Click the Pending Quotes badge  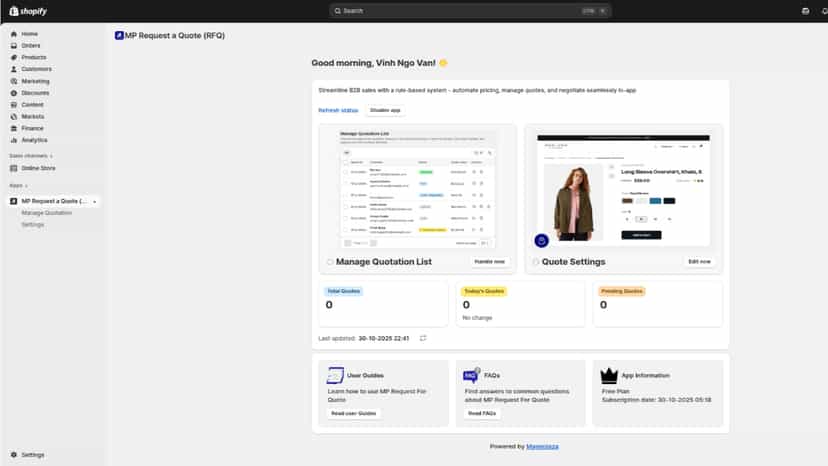[622, 291]
